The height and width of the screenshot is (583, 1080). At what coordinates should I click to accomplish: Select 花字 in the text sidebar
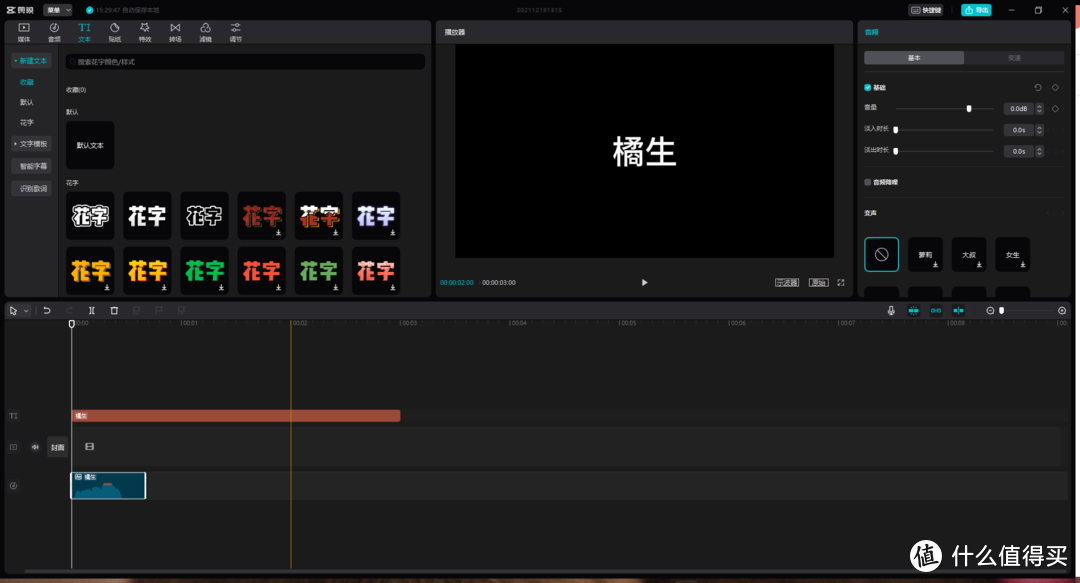pyautogui.click(x=27, y=123)
